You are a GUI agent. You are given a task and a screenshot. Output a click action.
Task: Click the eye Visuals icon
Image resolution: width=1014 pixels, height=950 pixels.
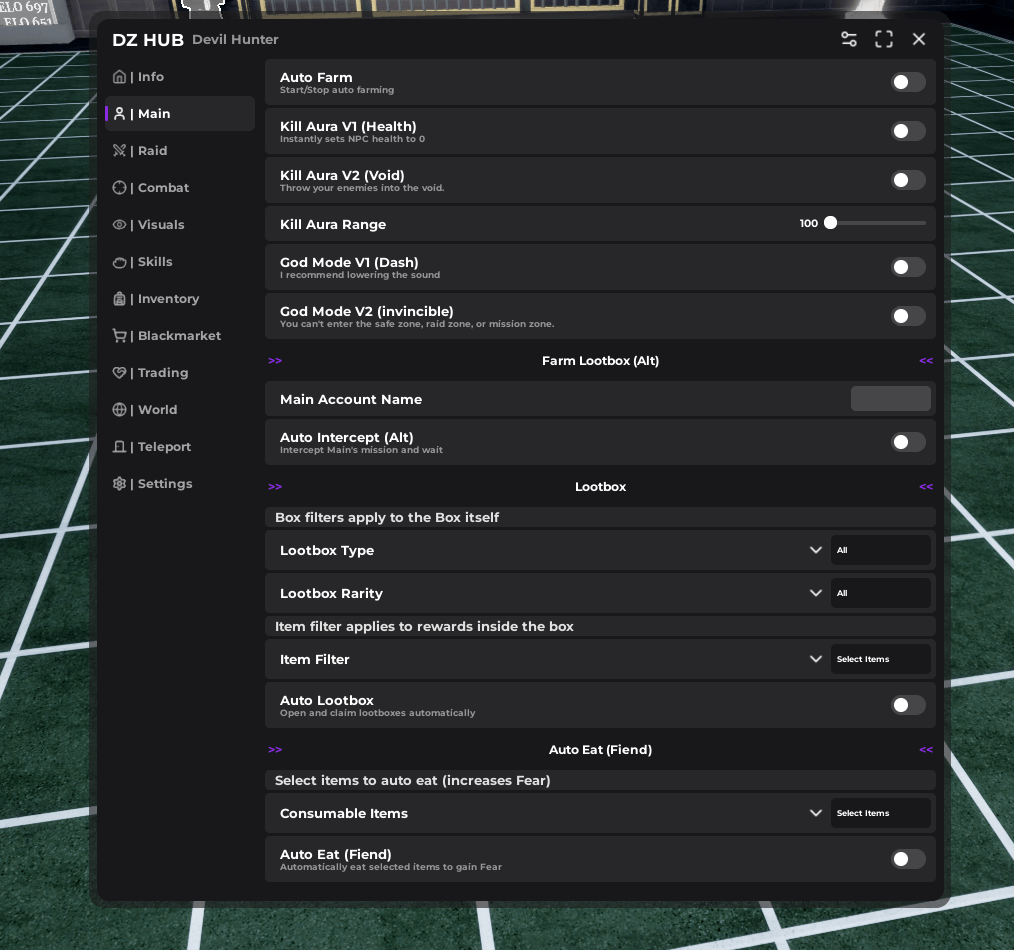click(119, 224)
